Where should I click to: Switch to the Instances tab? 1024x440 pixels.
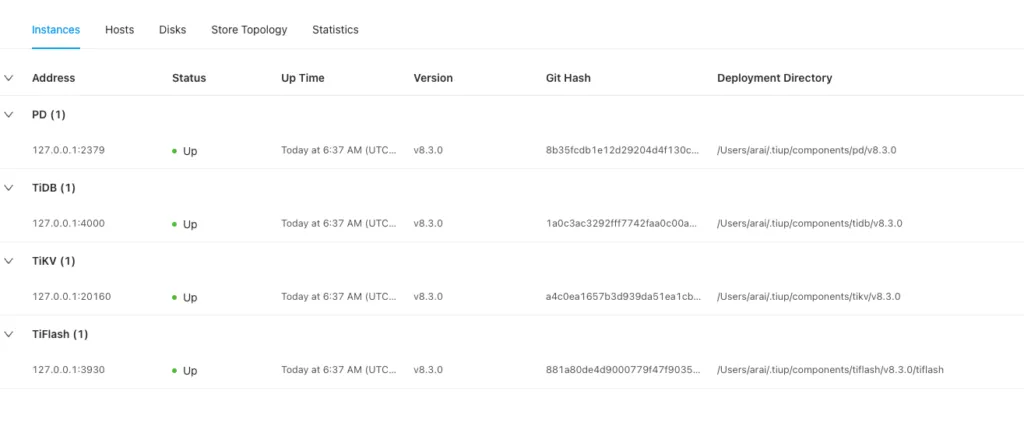56,30
